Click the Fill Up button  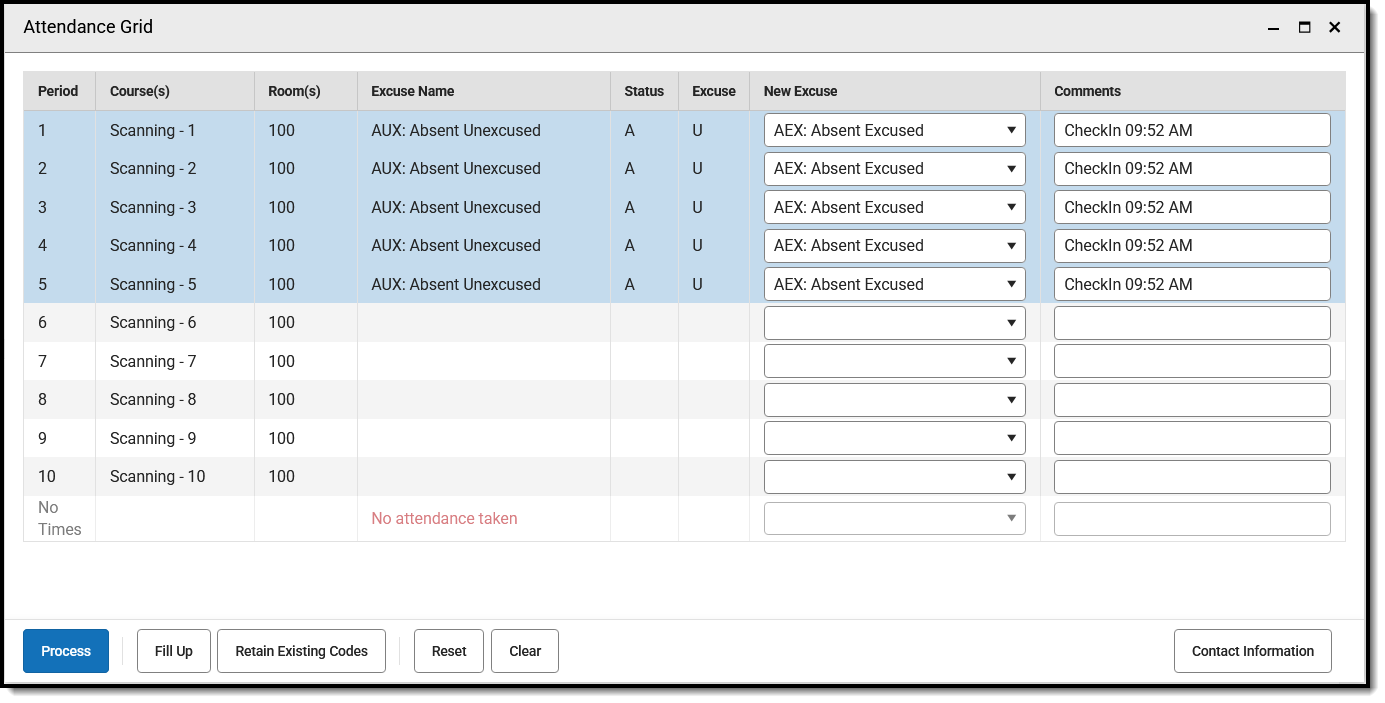173,651
